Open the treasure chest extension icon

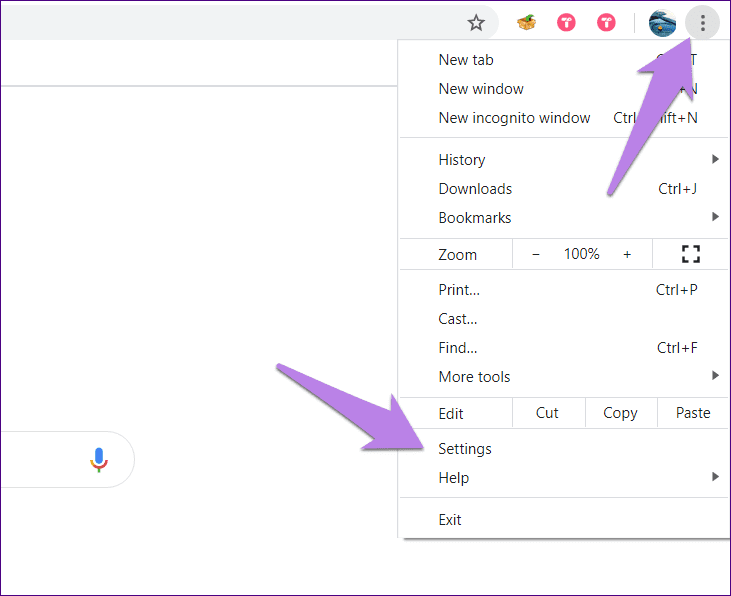click(x=526, y=22)
